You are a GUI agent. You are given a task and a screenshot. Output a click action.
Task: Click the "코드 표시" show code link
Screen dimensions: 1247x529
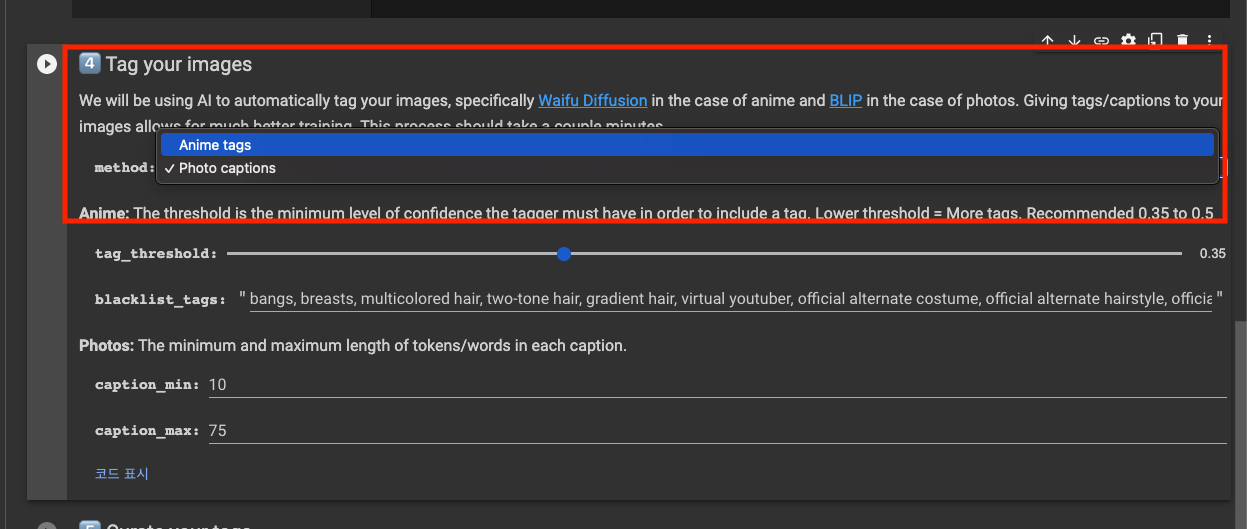pyautogui.click(x=121, y=474)
